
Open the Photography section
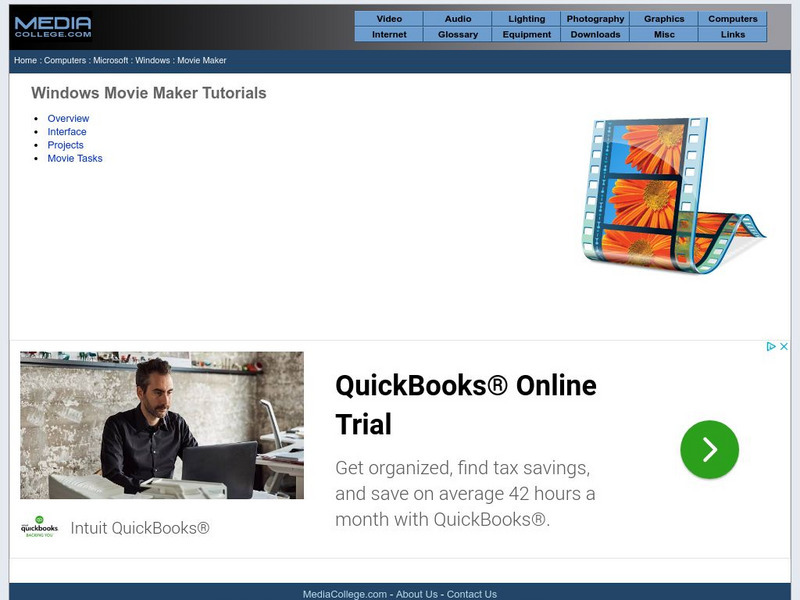(x=595, y=19)
